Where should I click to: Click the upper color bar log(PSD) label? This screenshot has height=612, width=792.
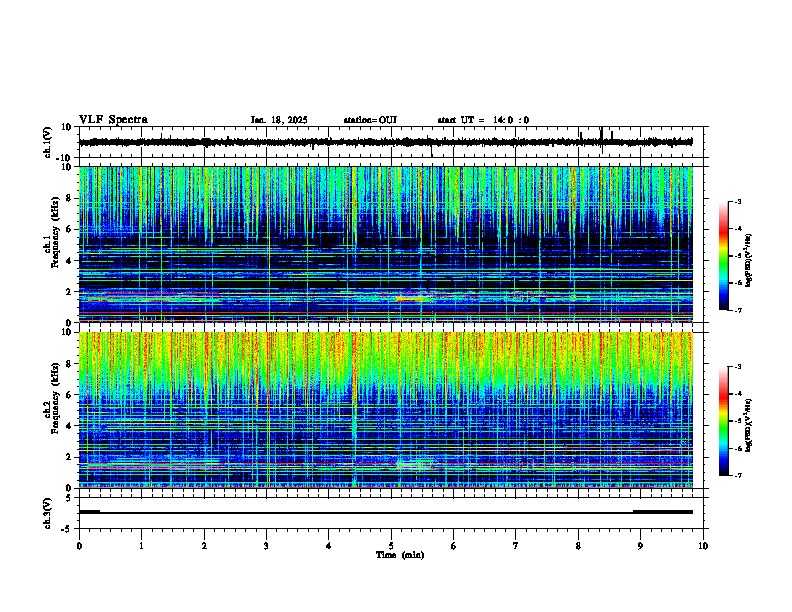749,260
